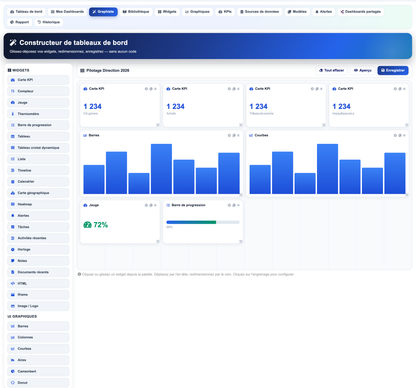The height and width of the screenshot is (388, 416).
Task: Open the Bibliothèque tab
Action: coord(136,12)
